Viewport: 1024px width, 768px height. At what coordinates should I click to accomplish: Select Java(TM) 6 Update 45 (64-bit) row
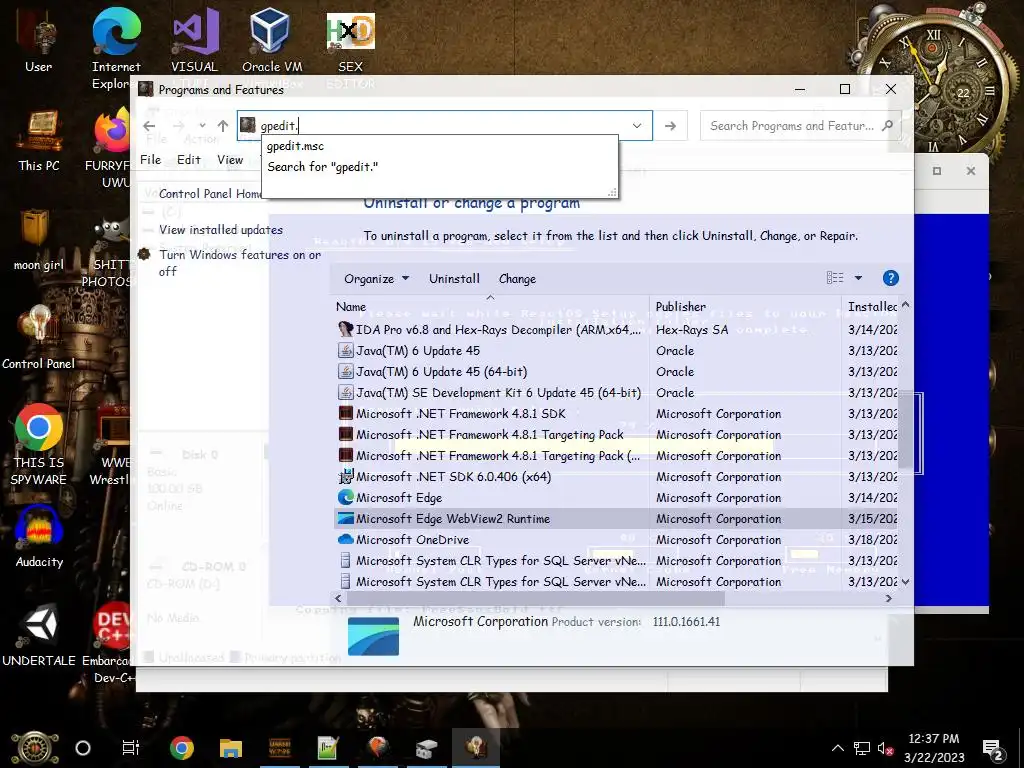(615, 372)
